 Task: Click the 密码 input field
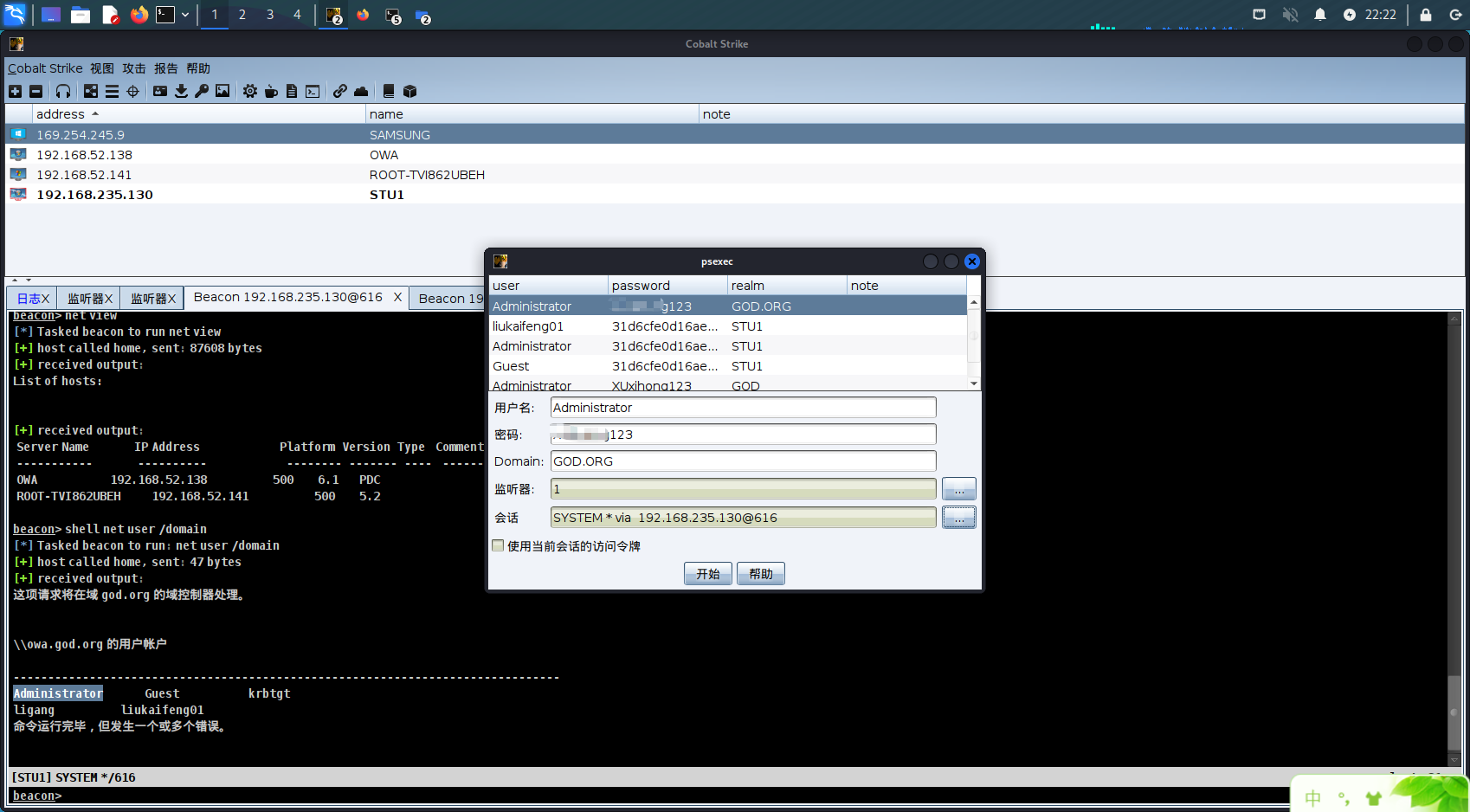(743, 435)
